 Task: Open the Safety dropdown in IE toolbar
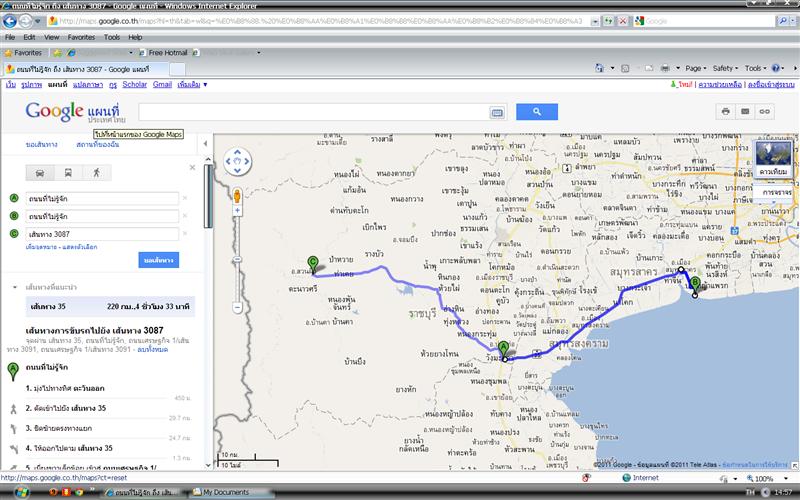tap(727, 68)
